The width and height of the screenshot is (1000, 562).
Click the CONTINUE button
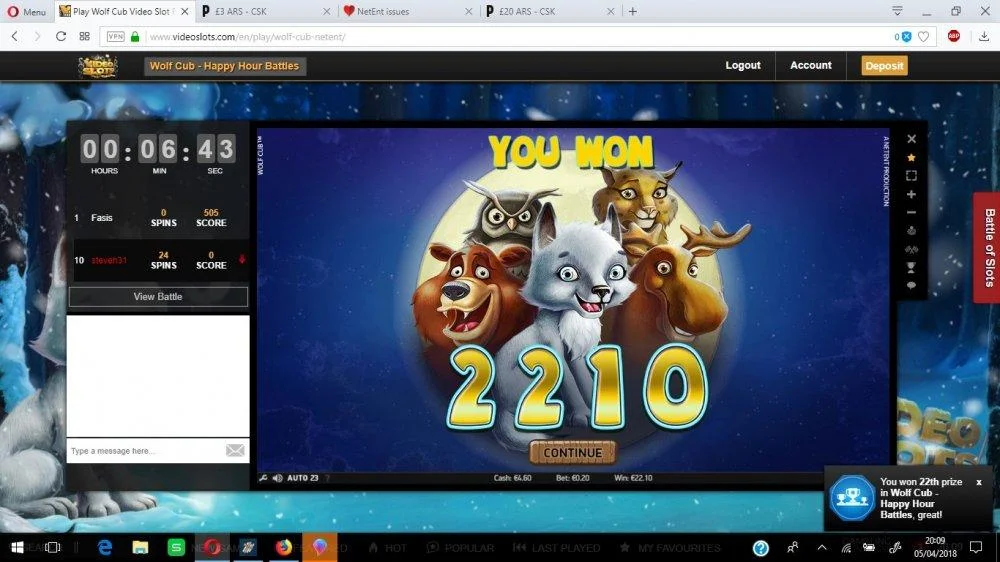[573, 453]
